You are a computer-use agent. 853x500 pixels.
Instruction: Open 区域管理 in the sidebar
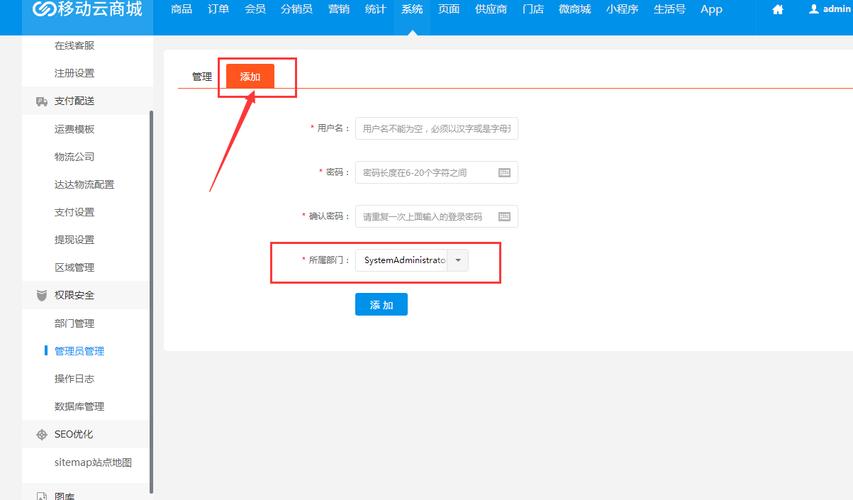[75, 268]
